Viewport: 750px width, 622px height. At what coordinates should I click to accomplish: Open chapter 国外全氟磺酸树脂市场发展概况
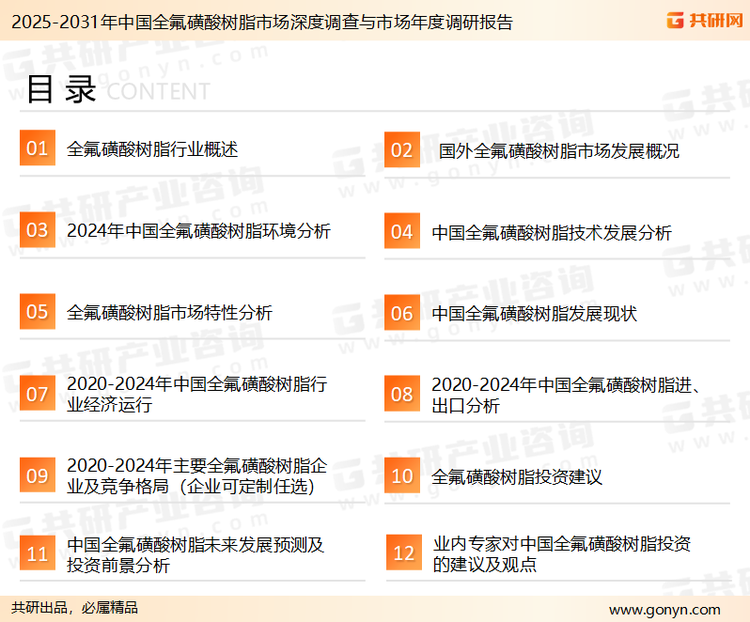pyautogui.click(x=559, y=151)
